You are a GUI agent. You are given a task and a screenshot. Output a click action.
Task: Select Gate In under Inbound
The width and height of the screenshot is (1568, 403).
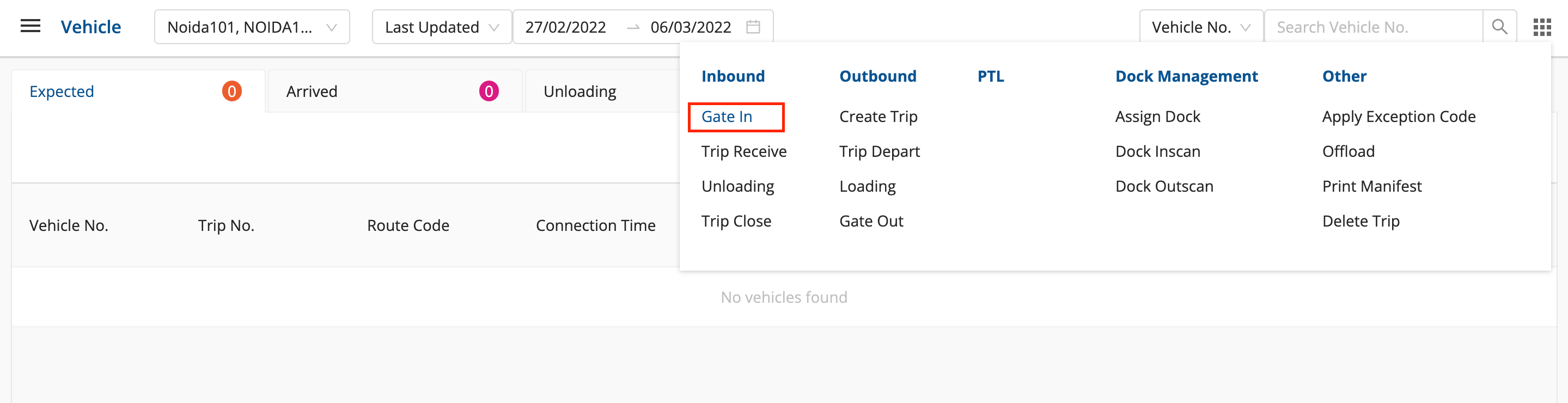pos(727,117)
